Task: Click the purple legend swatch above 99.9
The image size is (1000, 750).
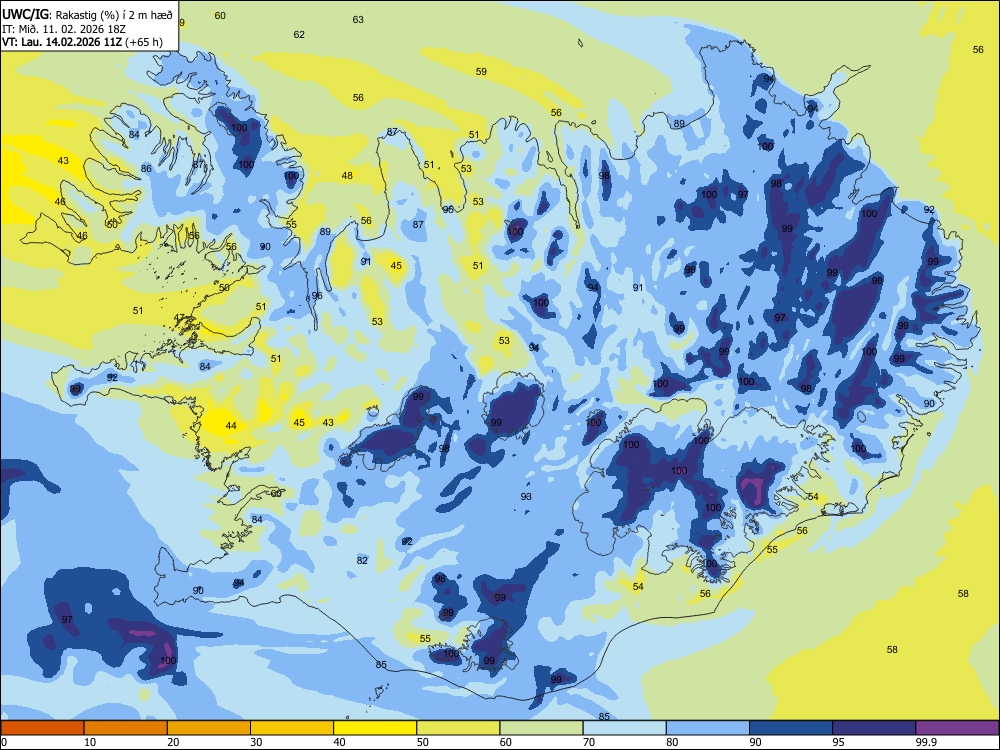Action: click(957, 728)
